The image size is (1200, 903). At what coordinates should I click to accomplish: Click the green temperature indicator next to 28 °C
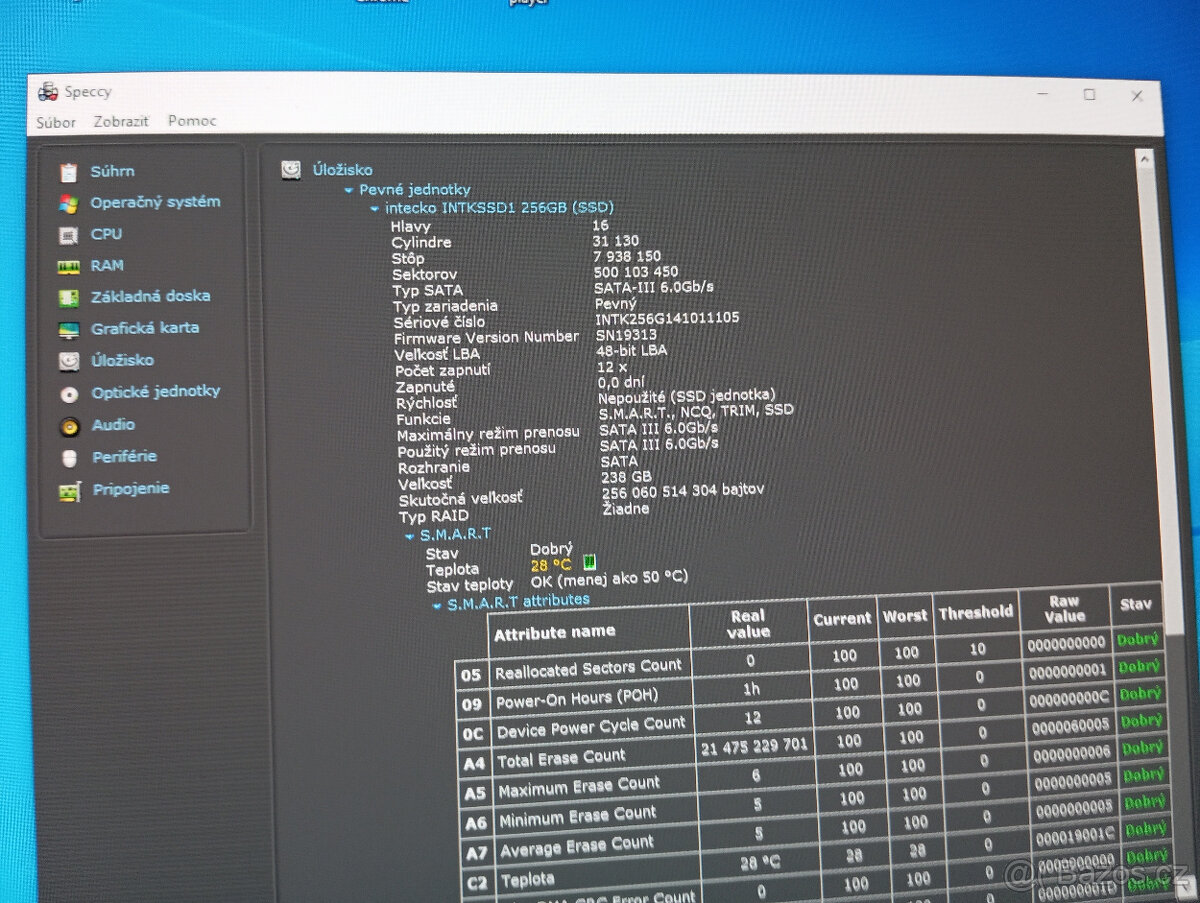tap(589, 562)
